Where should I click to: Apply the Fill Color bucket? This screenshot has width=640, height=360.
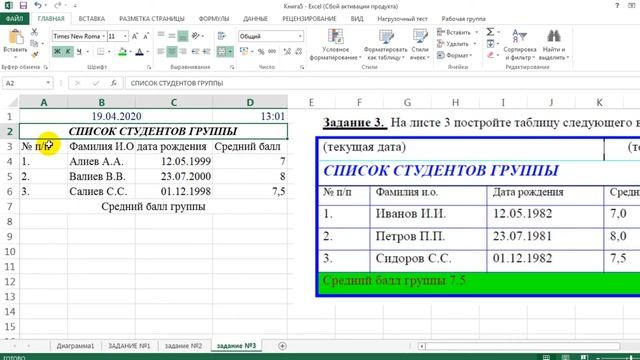(x=122, y=52)
